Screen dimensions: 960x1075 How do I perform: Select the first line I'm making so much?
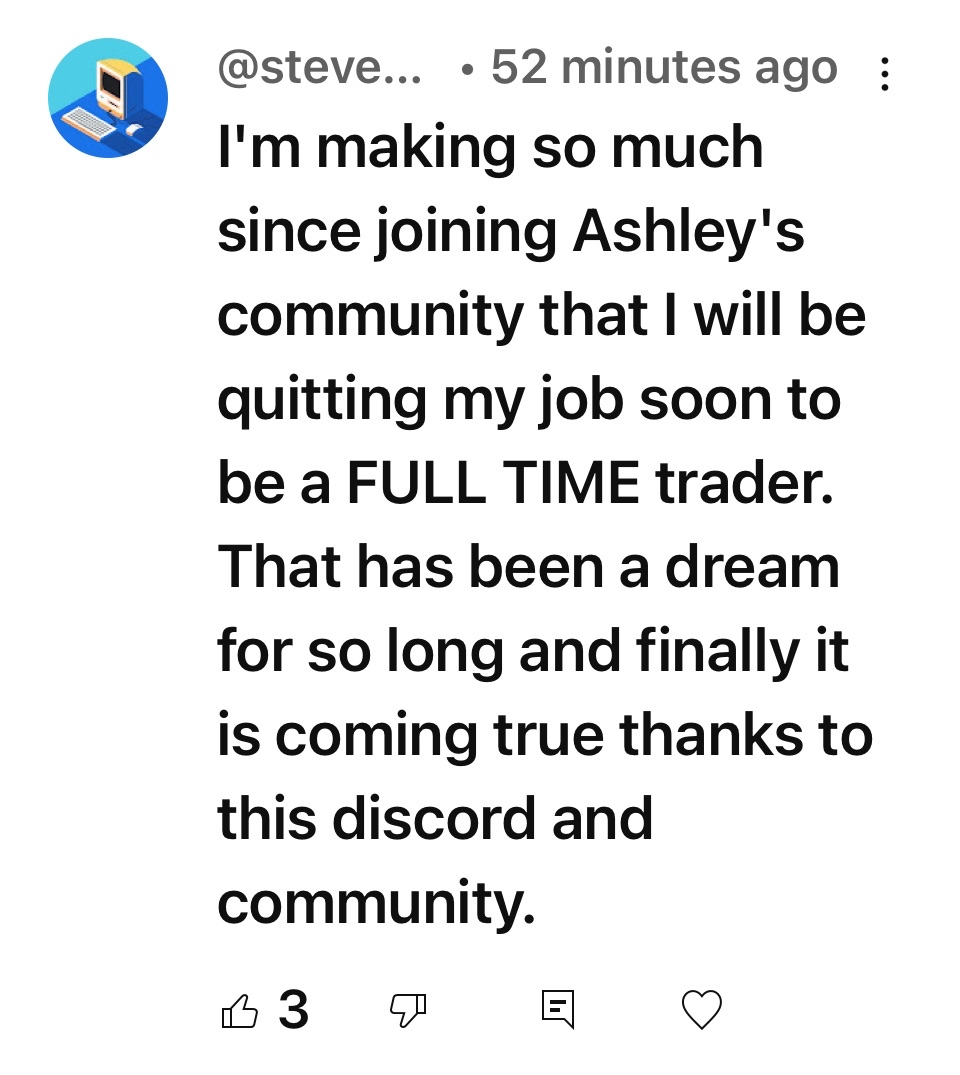click(x=490, y=147)
